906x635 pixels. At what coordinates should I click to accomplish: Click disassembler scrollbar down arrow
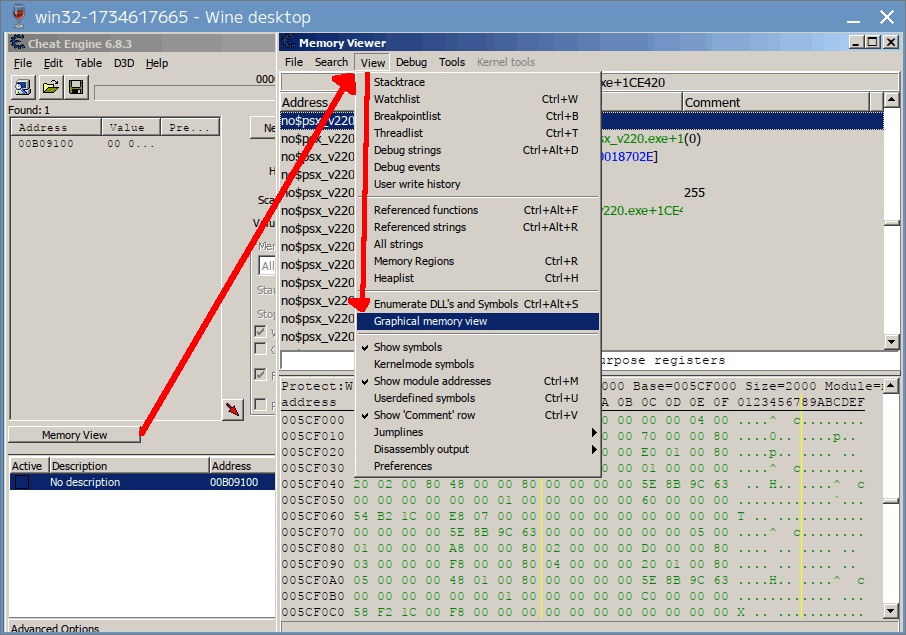892,341
